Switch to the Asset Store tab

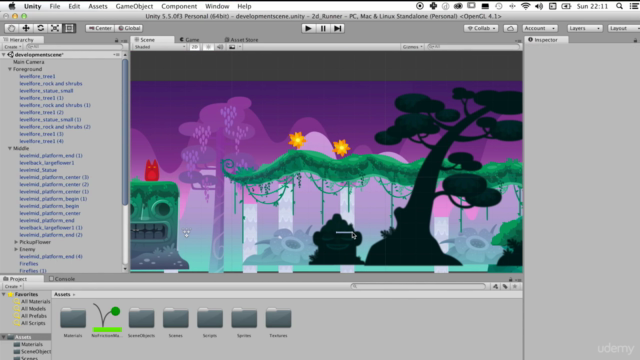coord(242,40)
